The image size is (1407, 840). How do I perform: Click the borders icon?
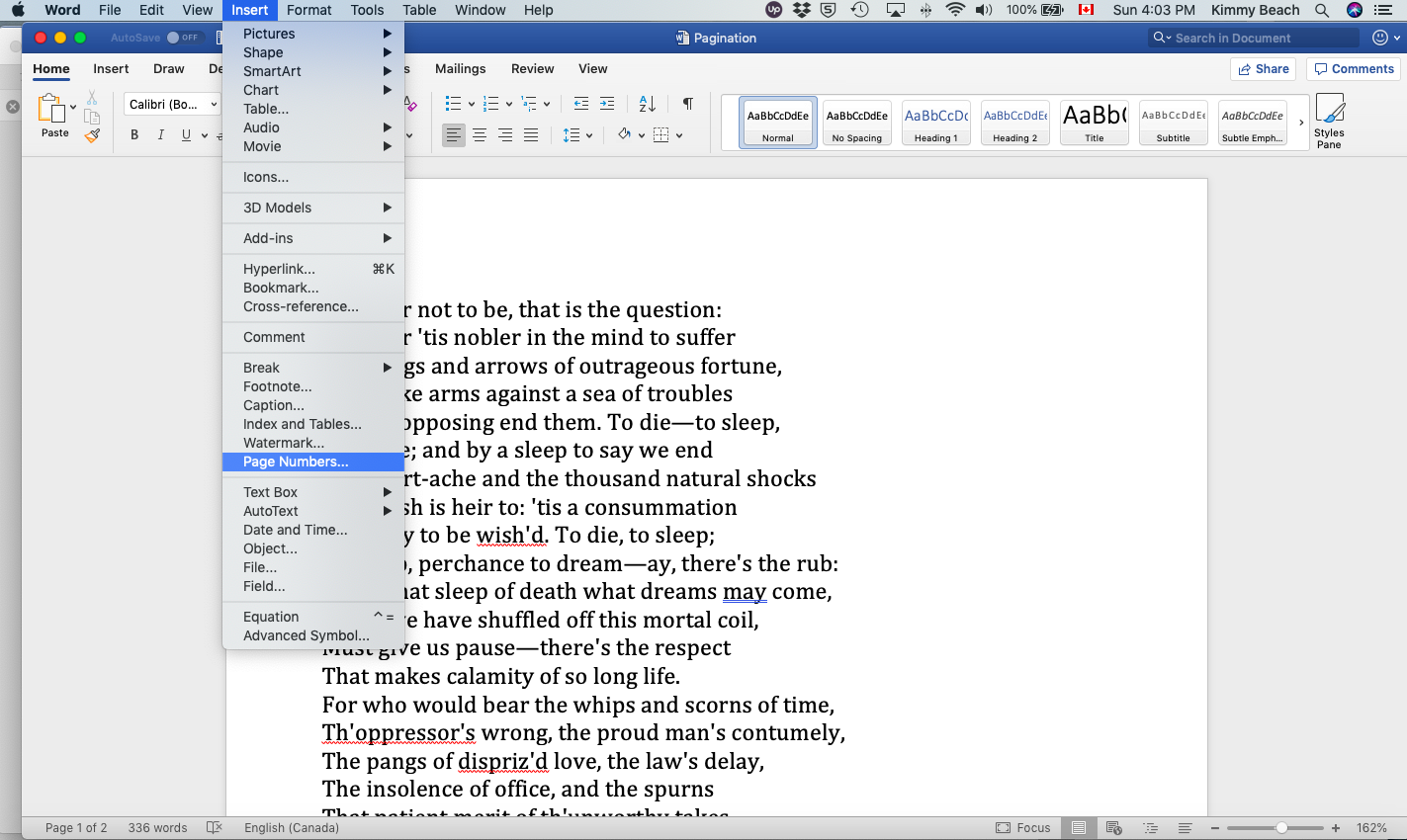pos(661,135)
